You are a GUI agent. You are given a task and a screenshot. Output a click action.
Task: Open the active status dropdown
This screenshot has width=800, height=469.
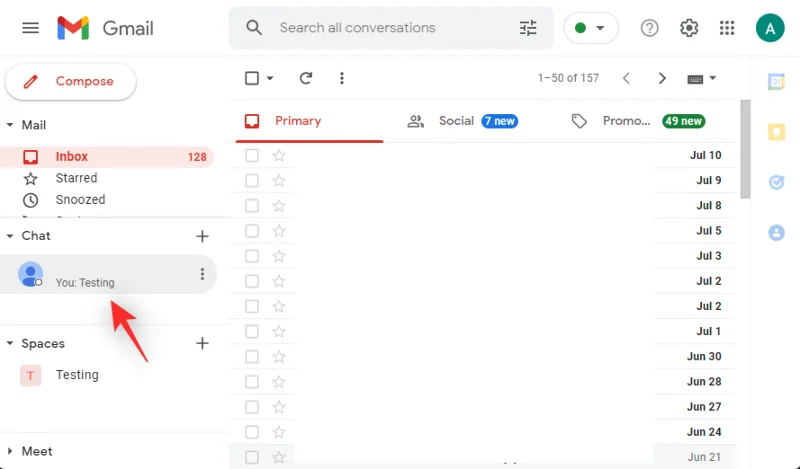click(591, 28)
